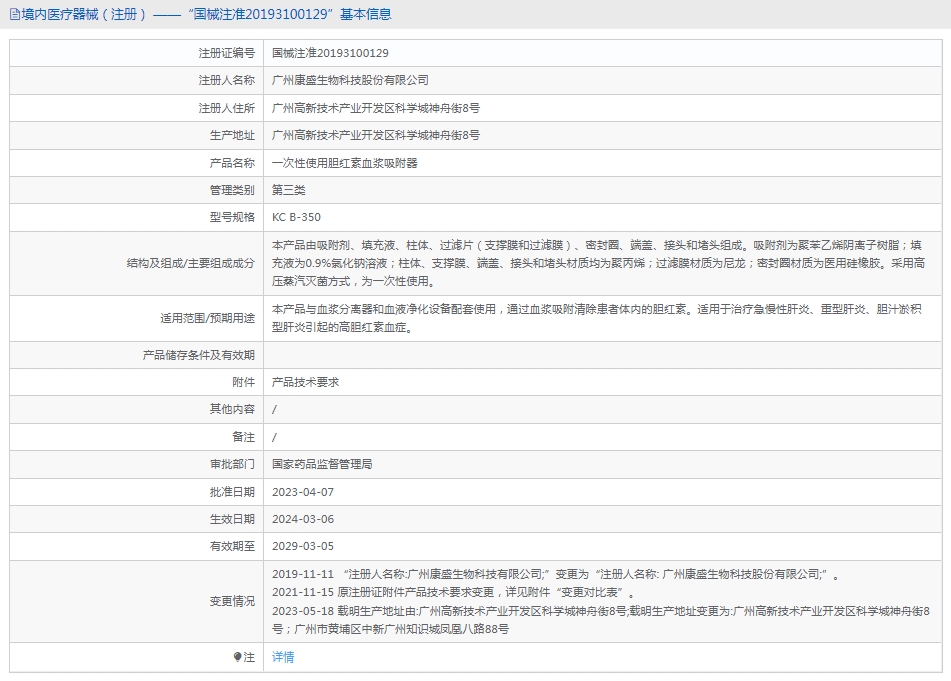
Task: Click the 注 label in last row
Action: tap(249, 657)
